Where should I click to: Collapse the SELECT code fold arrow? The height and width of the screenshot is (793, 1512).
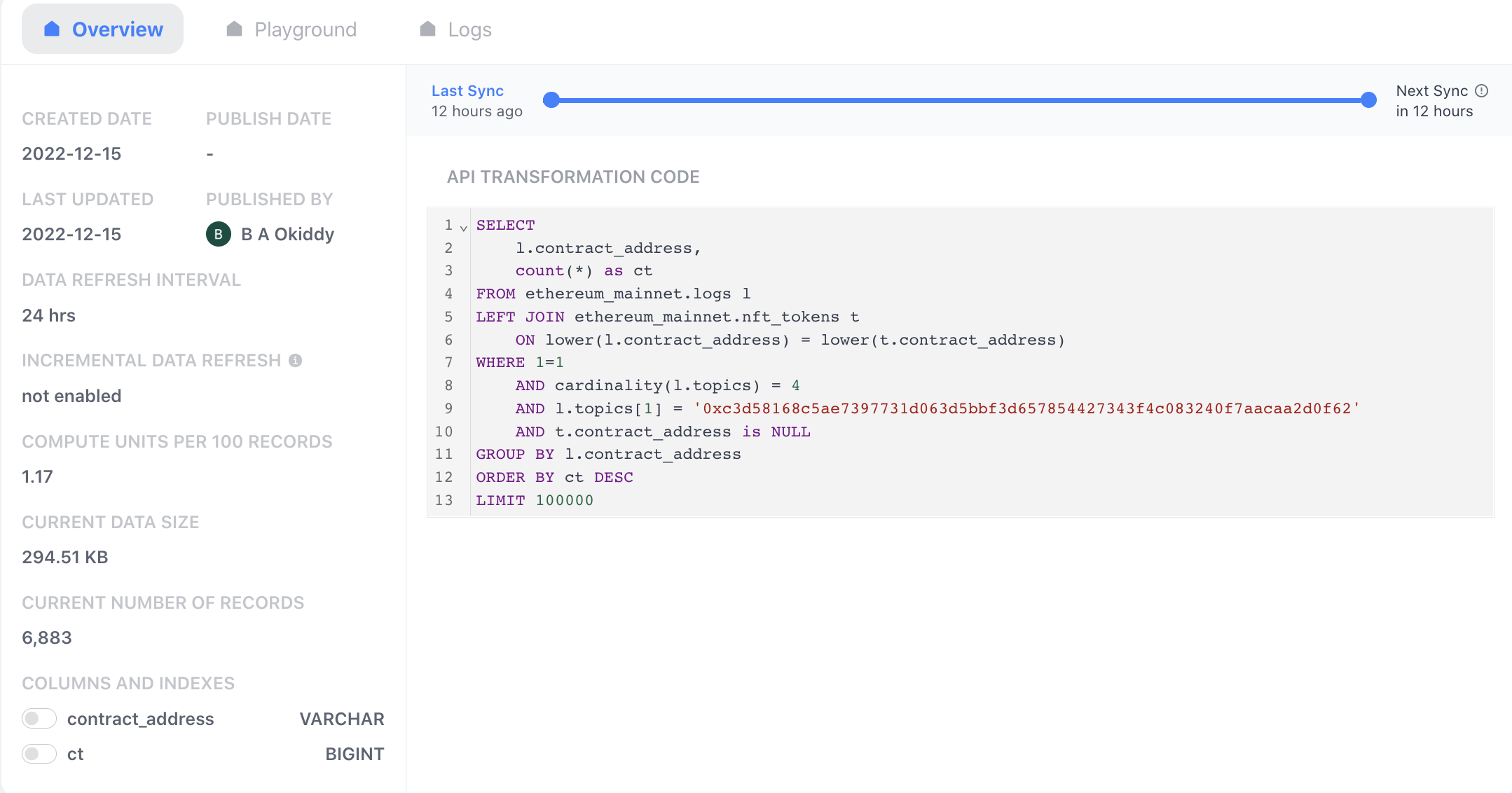coord(463,228)
